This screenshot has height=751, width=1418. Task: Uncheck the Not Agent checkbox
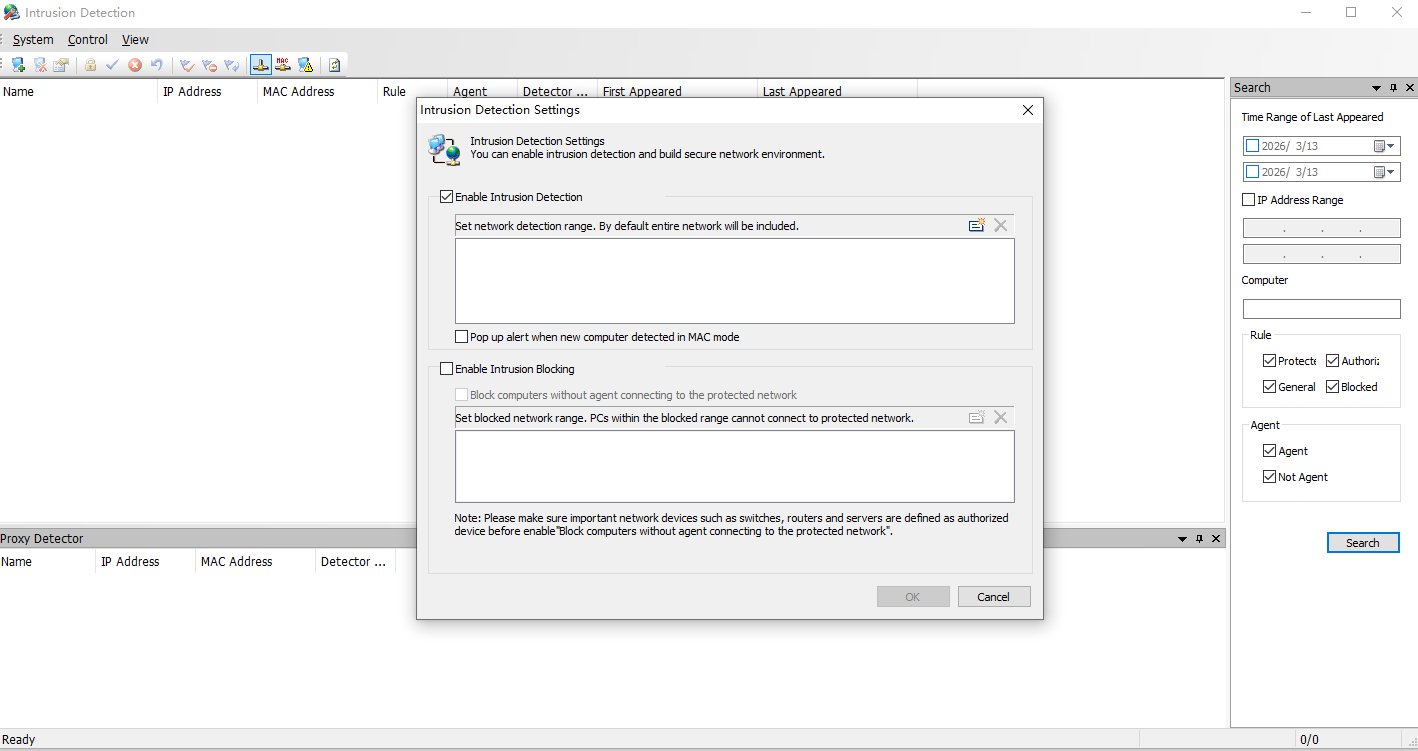pyautogui.click(x=1270, y=477)
